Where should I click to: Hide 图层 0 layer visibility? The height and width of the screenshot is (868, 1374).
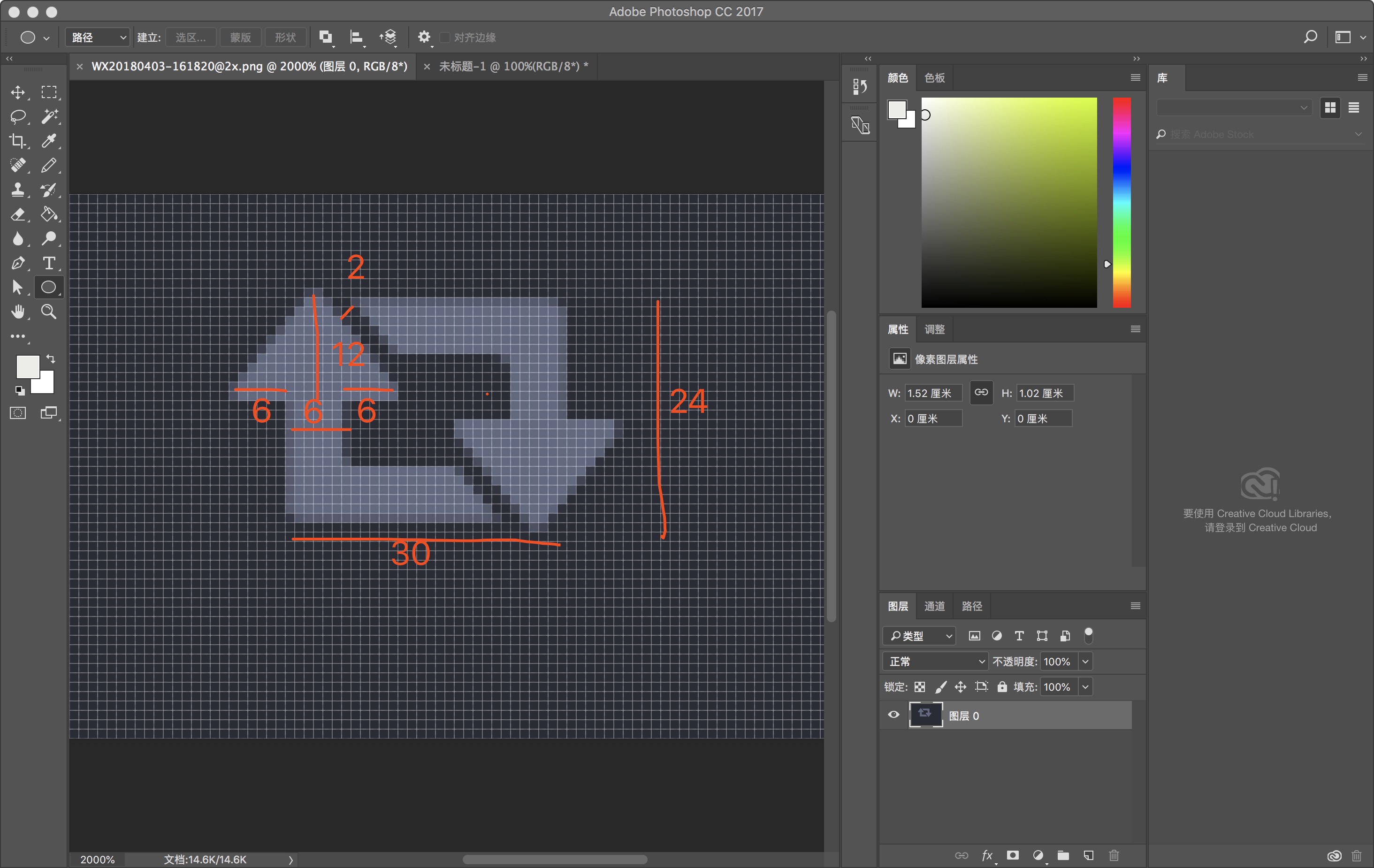point(893,715)
